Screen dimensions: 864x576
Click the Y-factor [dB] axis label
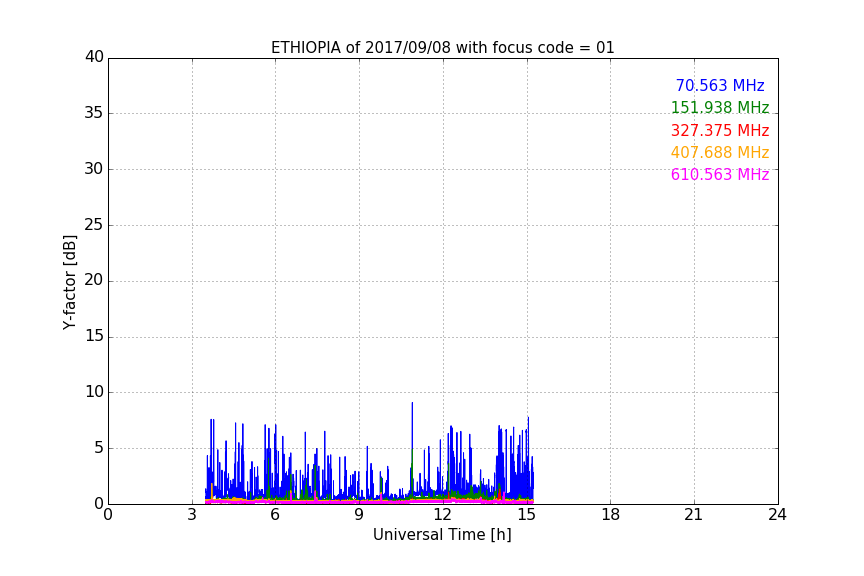pos(69,282)
